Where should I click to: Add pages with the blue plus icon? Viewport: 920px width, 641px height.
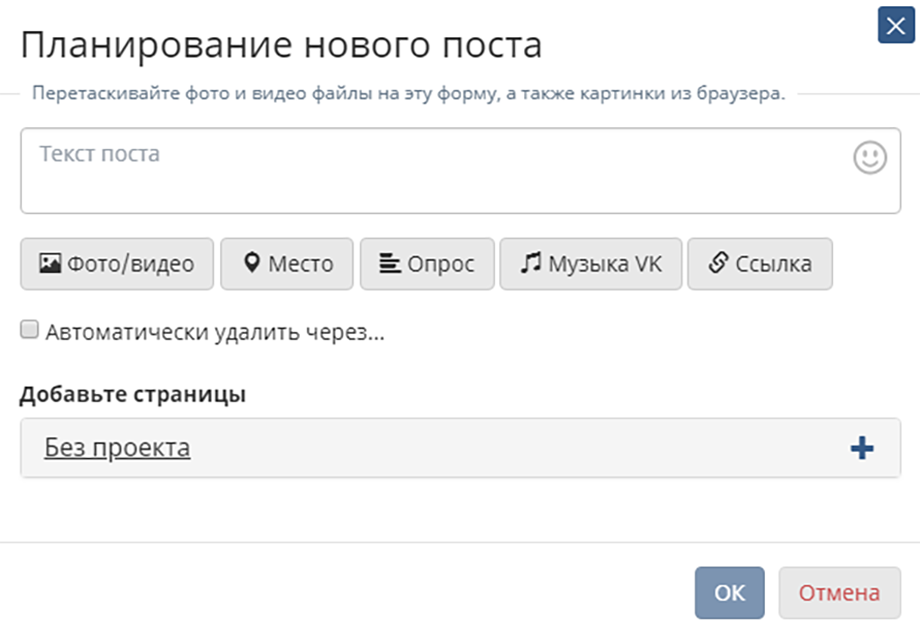pos(862,448)
